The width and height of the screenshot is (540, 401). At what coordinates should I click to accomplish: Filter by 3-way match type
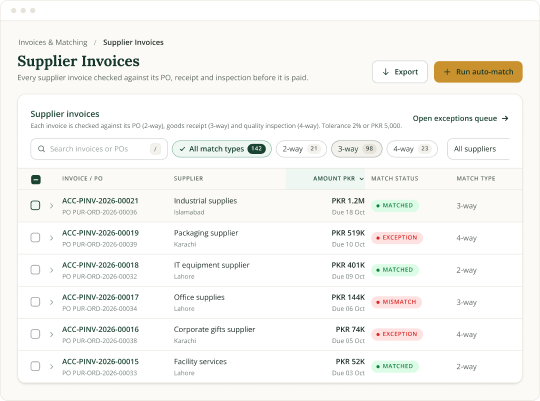click(356, 149)
